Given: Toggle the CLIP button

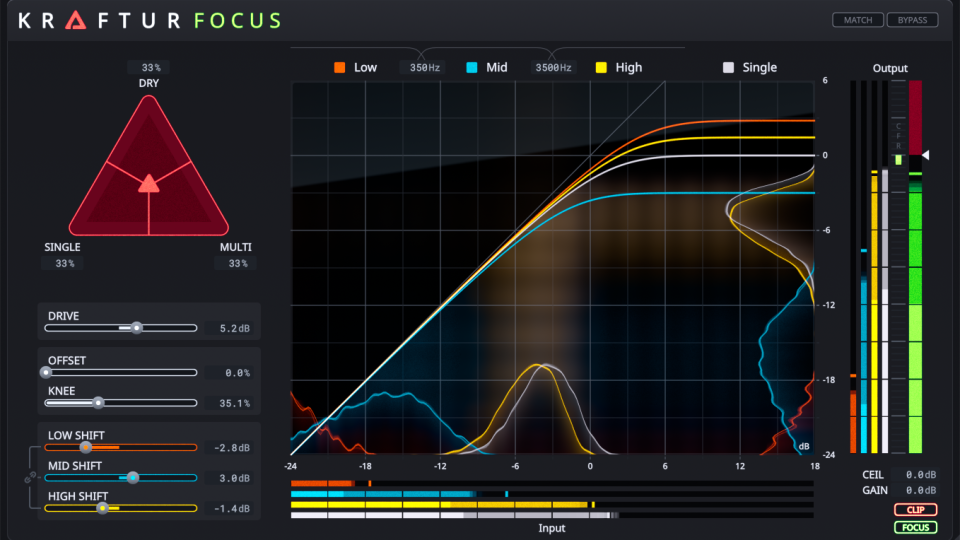Looking at the screenshot, I should click(915, 509).
